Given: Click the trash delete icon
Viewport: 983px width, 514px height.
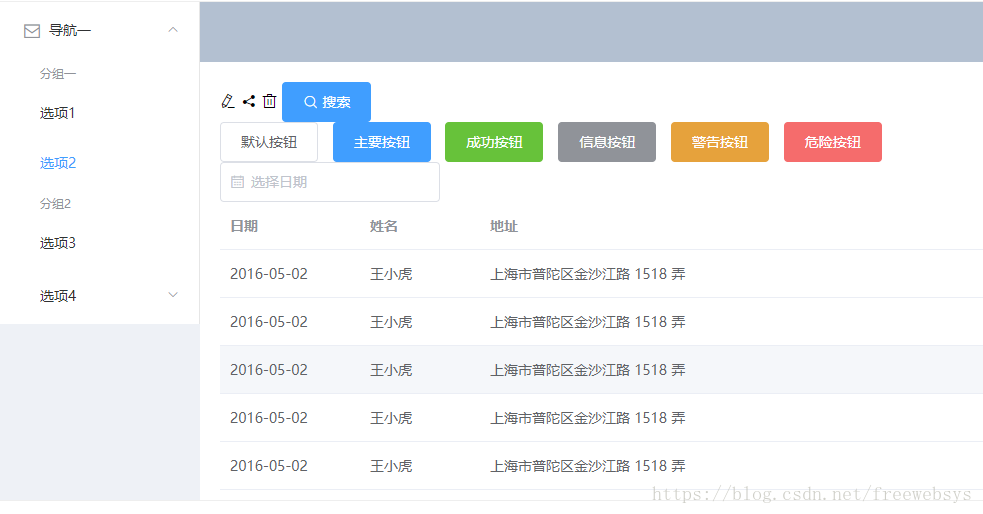Looking at the screenshot, I should [x=270, y=101].
